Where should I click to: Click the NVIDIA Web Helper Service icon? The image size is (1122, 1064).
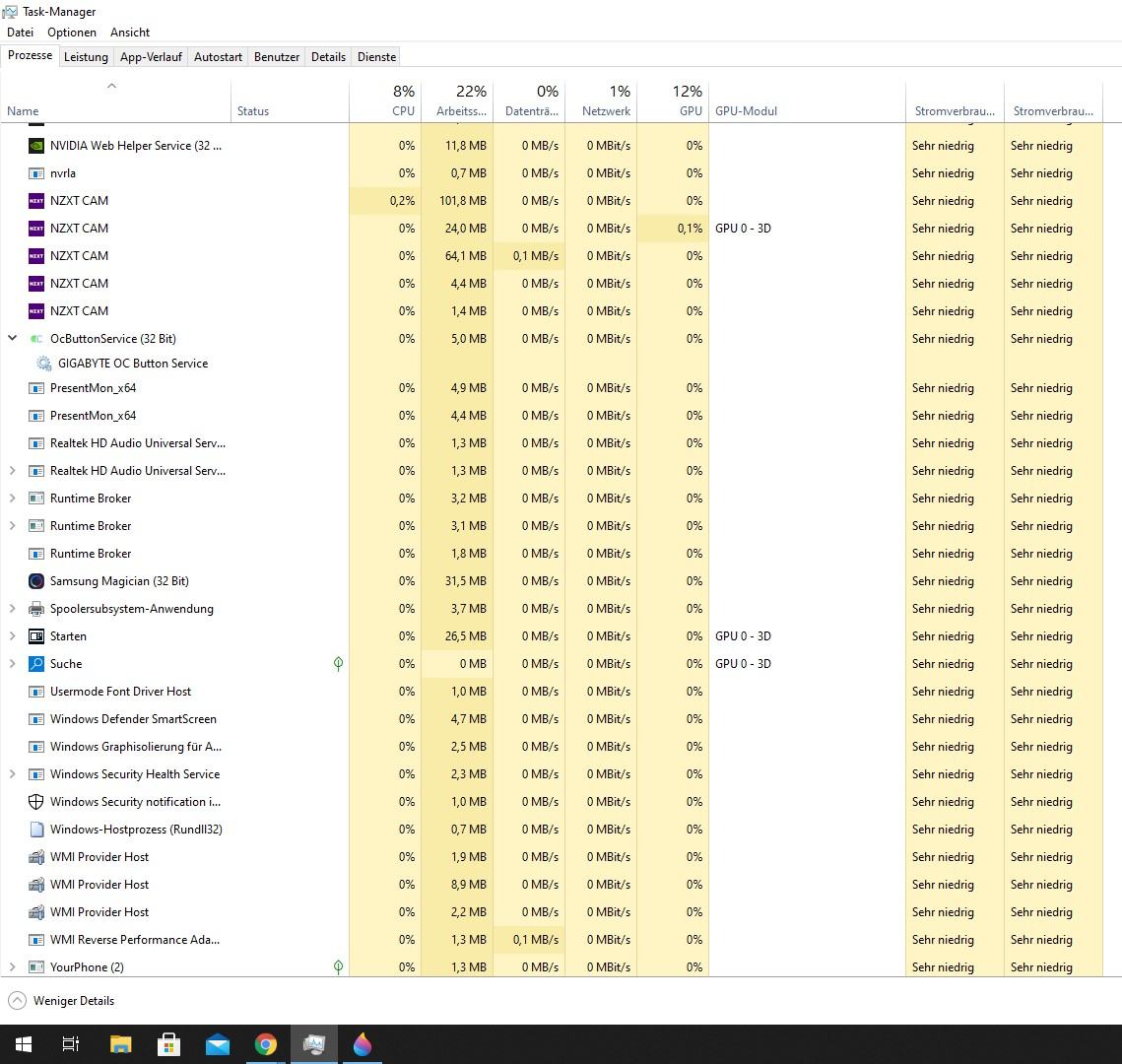35,146
